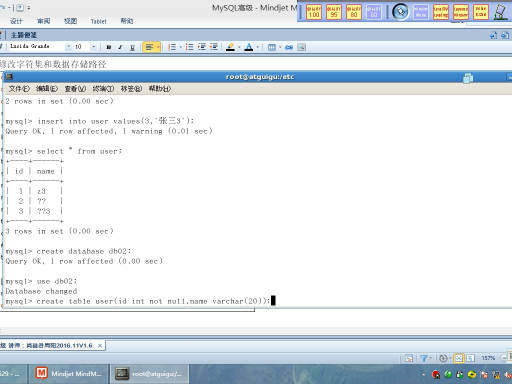
Task: Open the 审阅 ribbon tab
Action: 43,21
